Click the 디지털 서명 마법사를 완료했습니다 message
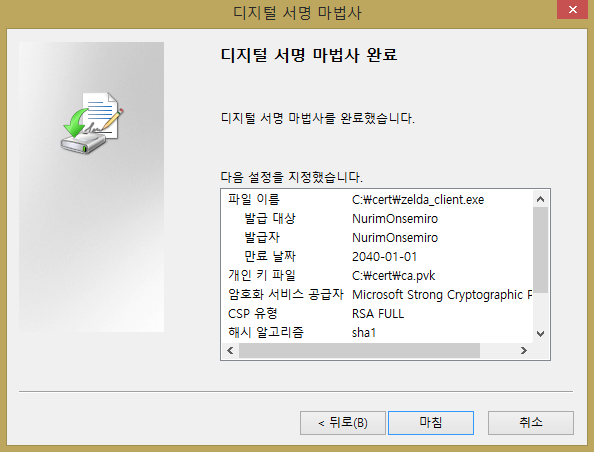This screenshot has height=452, width=594. point(317,118)
